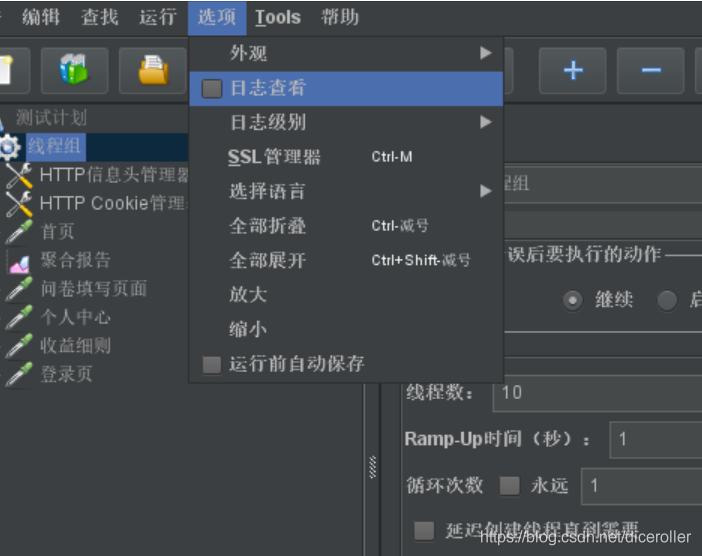The height and width of the screenshot is (556, 702).
Task: Click wrench icon of HTTP信息头管理器
Action: 19,175
